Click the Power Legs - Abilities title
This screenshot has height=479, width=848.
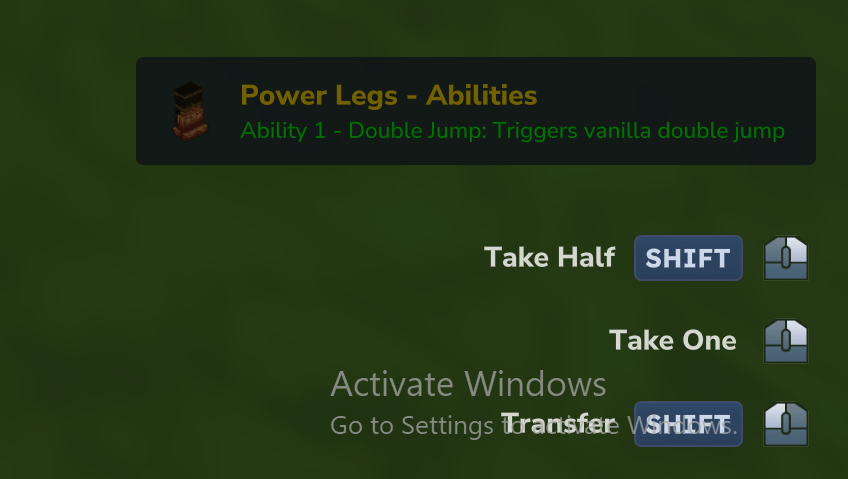click(x=388, y=96)
